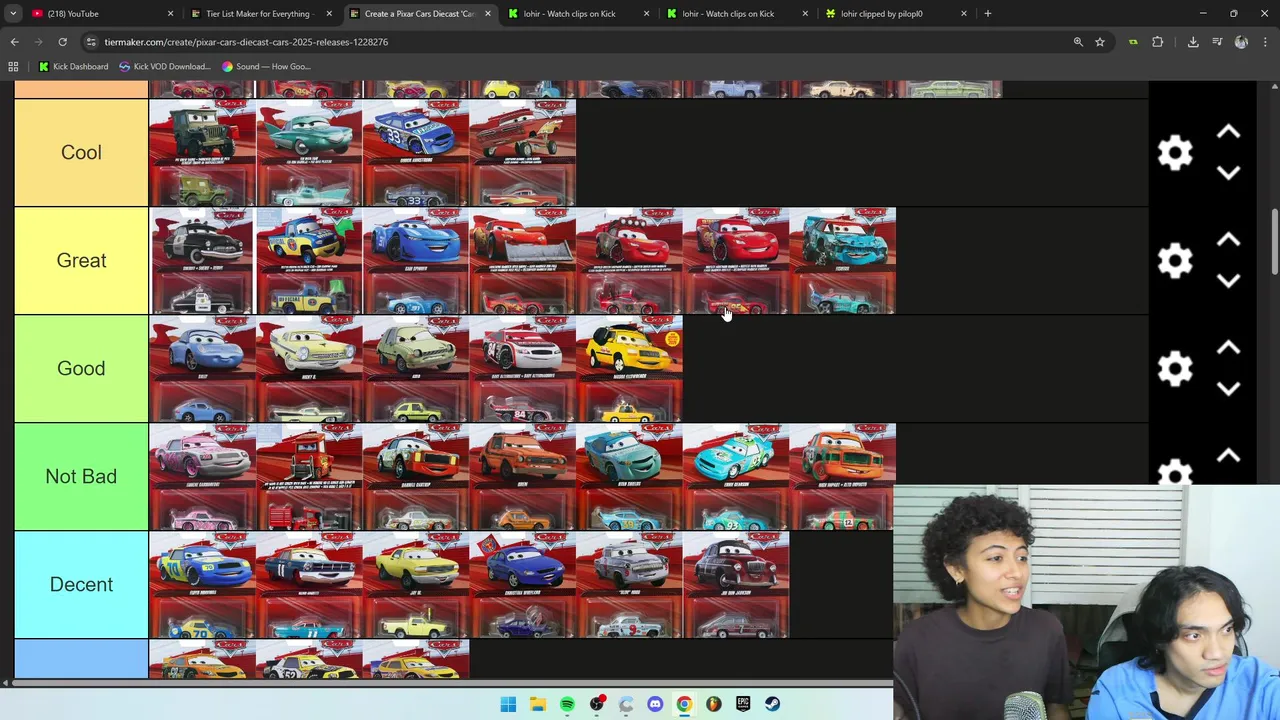Open the browser zoom indicator
The width and height of the screenshot is (1280, 720).
1078,42
